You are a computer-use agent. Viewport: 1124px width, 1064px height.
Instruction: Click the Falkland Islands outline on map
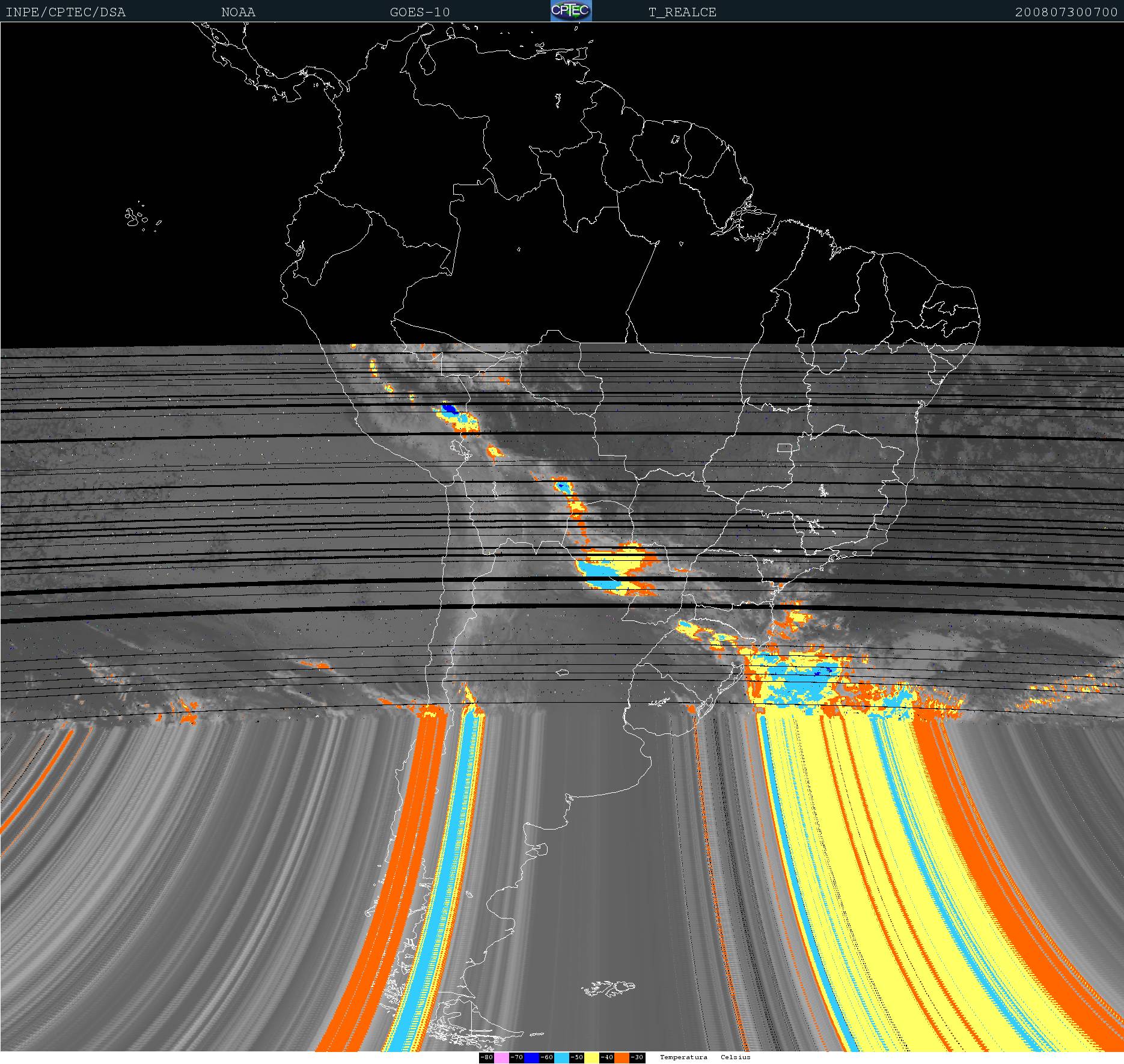pyautogui.click(x=608, y=988)
